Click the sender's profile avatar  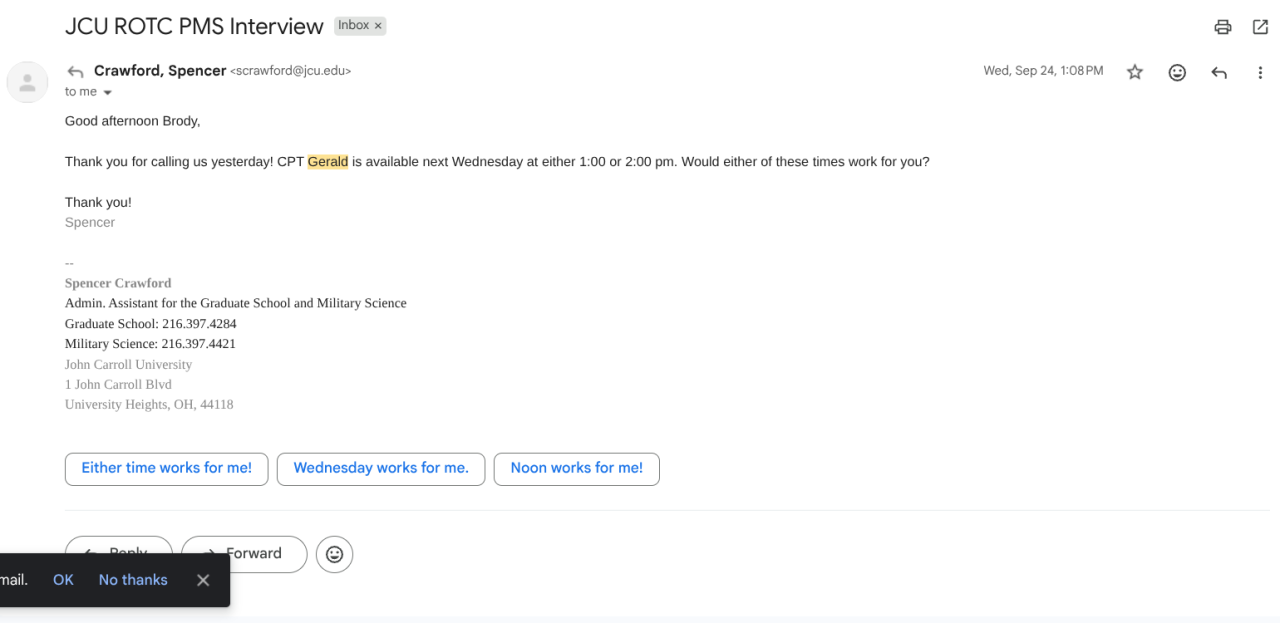(x=27, y=82)
